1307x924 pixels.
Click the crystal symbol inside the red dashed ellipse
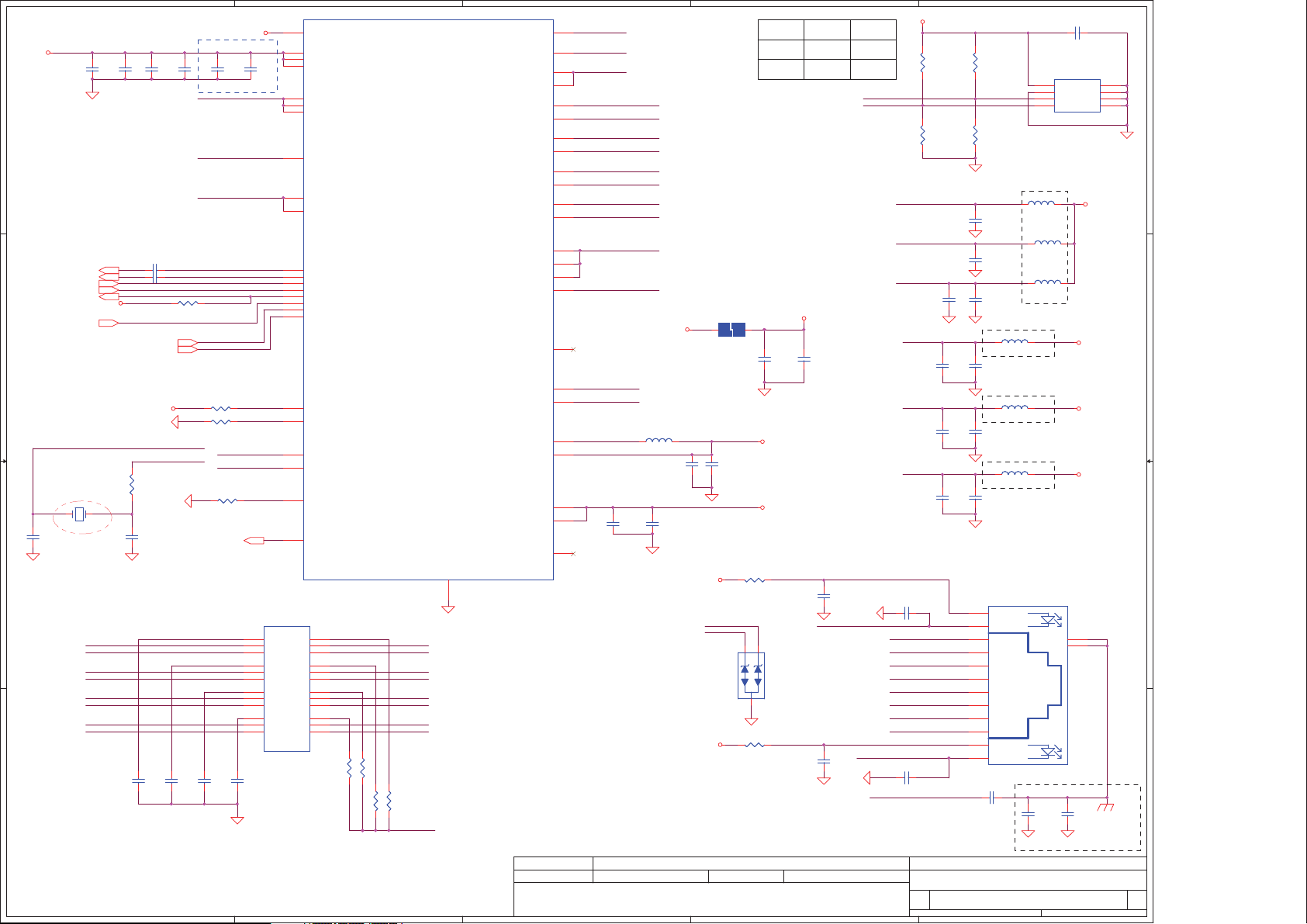pos(79,514)
